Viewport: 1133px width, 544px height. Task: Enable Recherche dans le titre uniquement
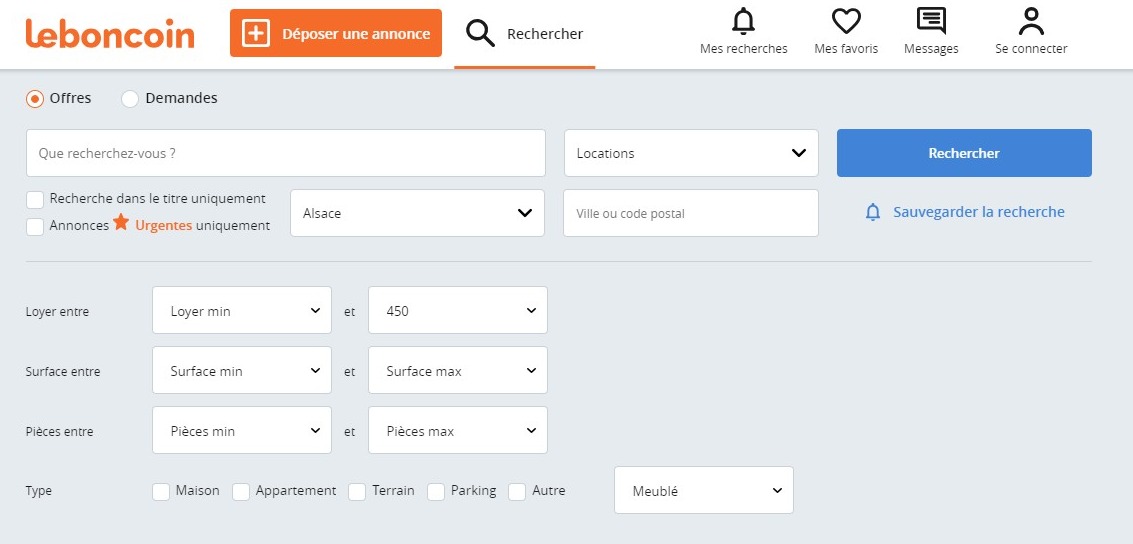(35, 199)
